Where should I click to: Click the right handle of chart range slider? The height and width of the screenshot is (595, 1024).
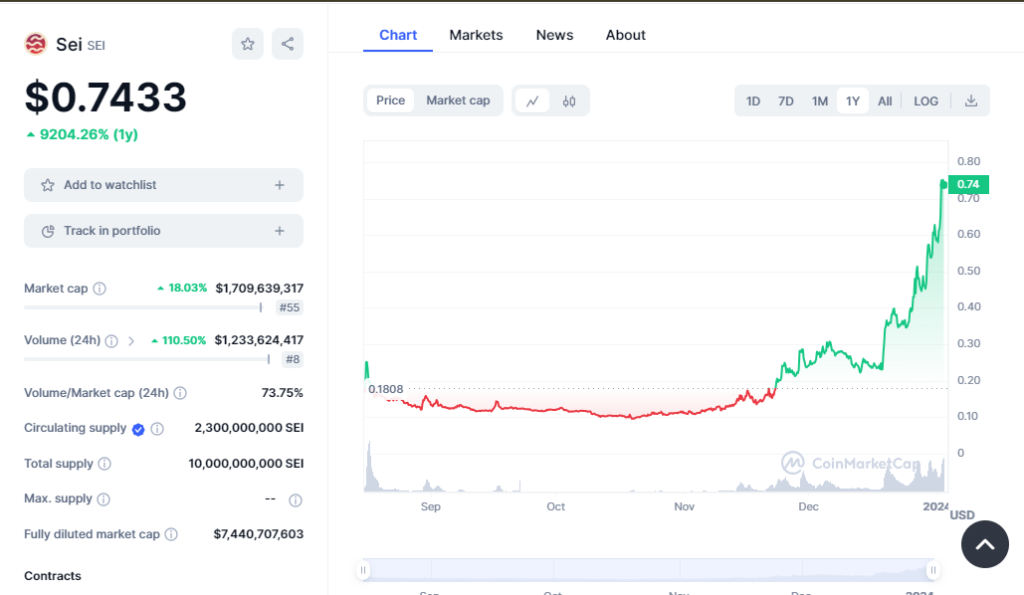(933, 570)
